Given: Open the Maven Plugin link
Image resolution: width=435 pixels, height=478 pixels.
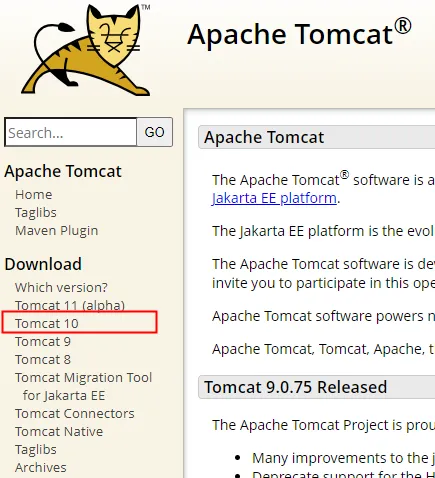Looking at the screenshot, I should 57,231.
